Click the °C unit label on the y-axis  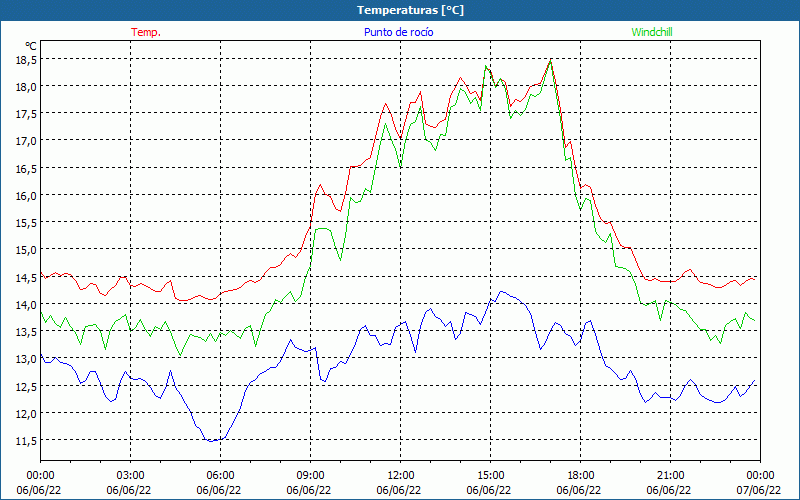coord(31,46)
